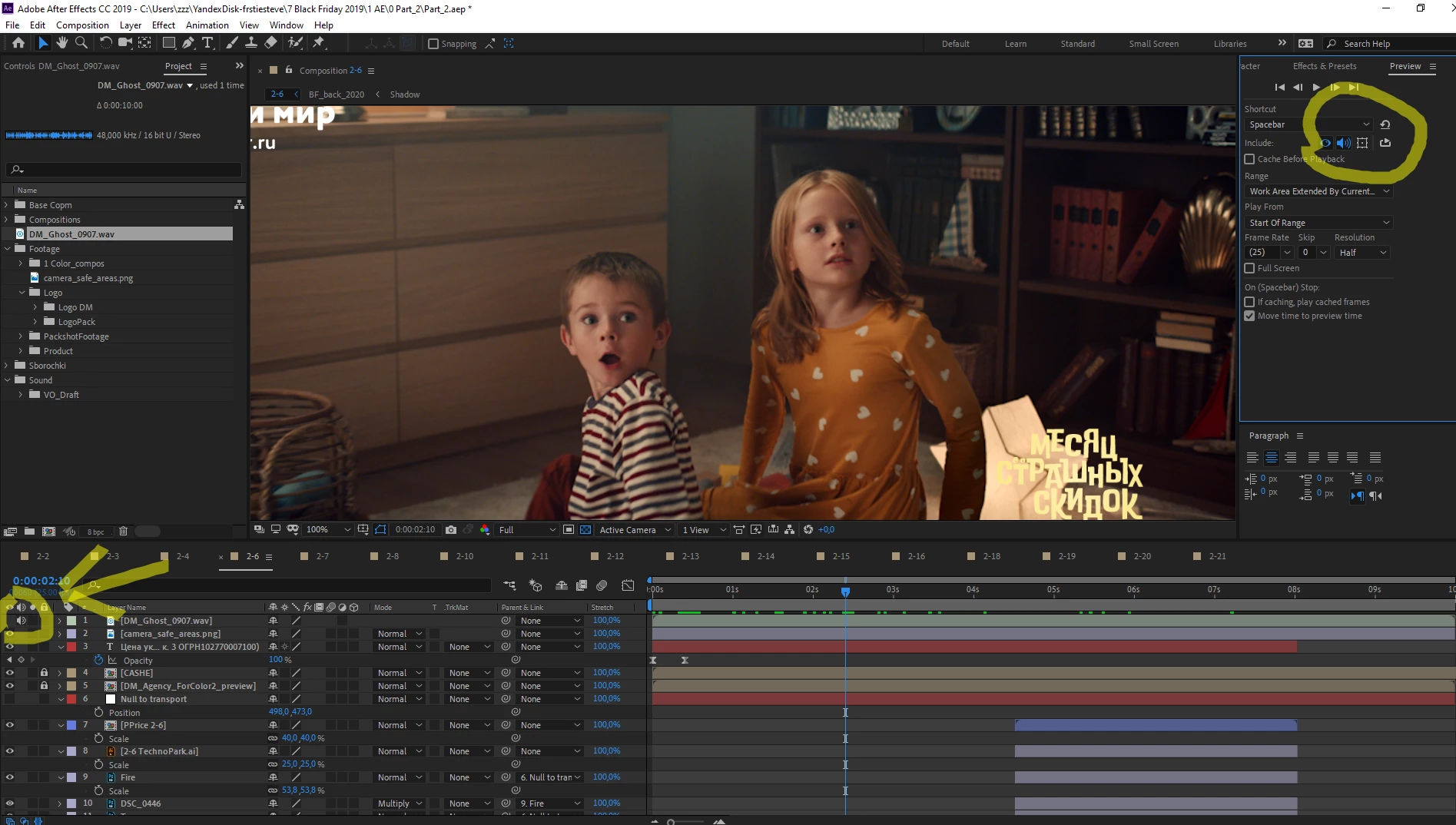Screen dimensions: 1456x825
Task: Open the preview Resolution Half dropdown
Action: point(1361,253)
